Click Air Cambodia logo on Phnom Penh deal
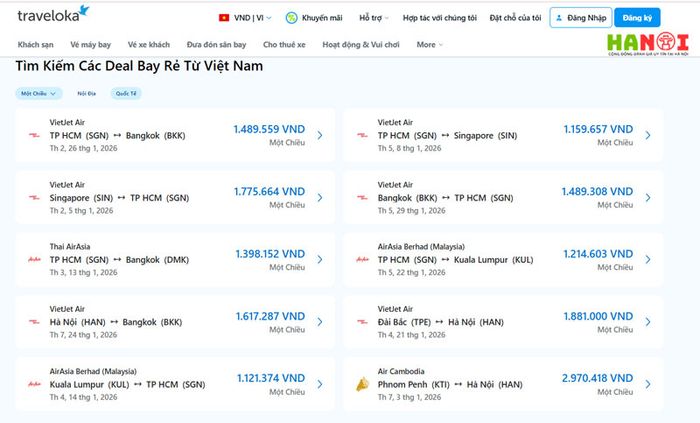 [362, 384]
